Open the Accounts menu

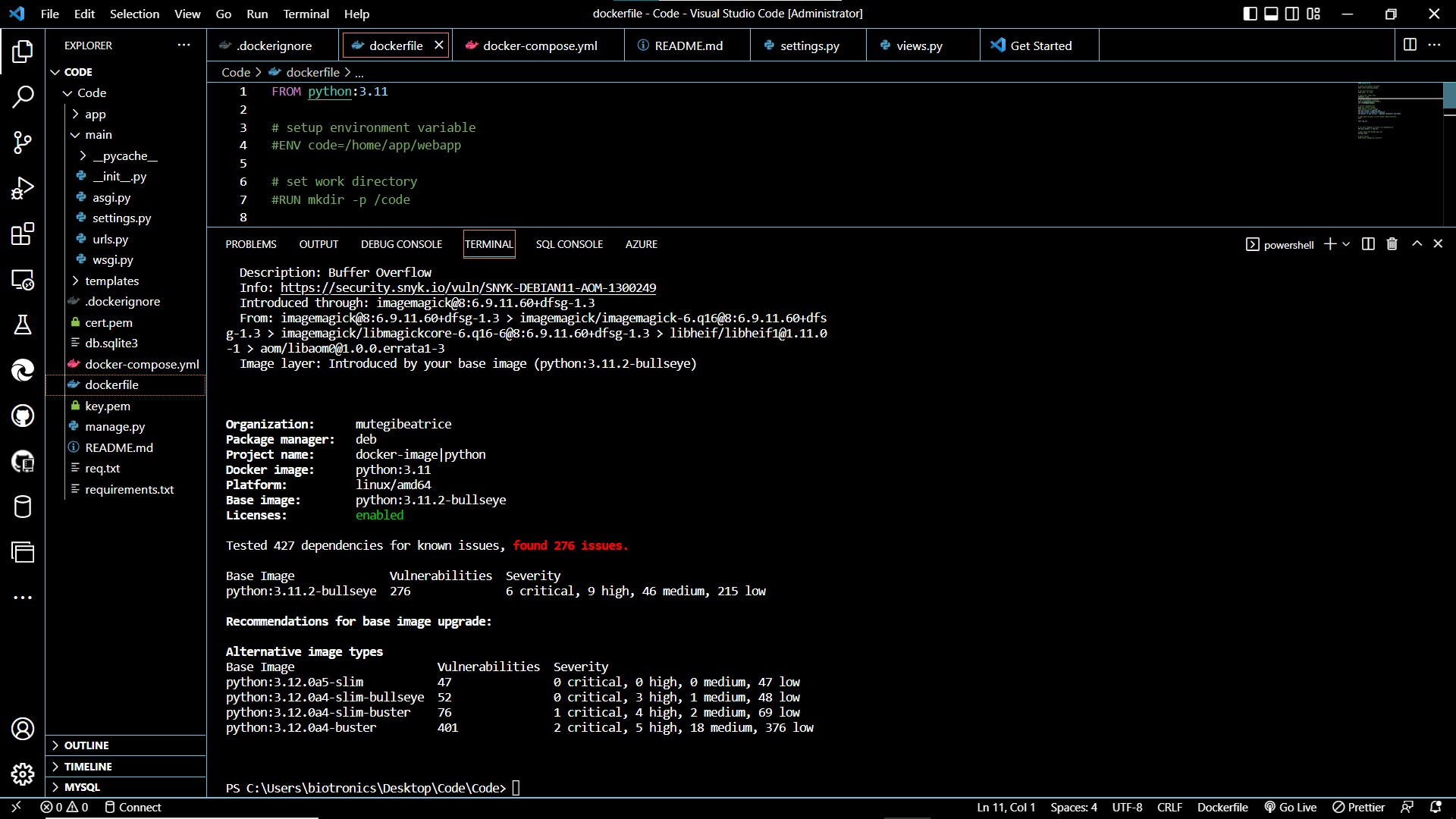coord(23,729)
